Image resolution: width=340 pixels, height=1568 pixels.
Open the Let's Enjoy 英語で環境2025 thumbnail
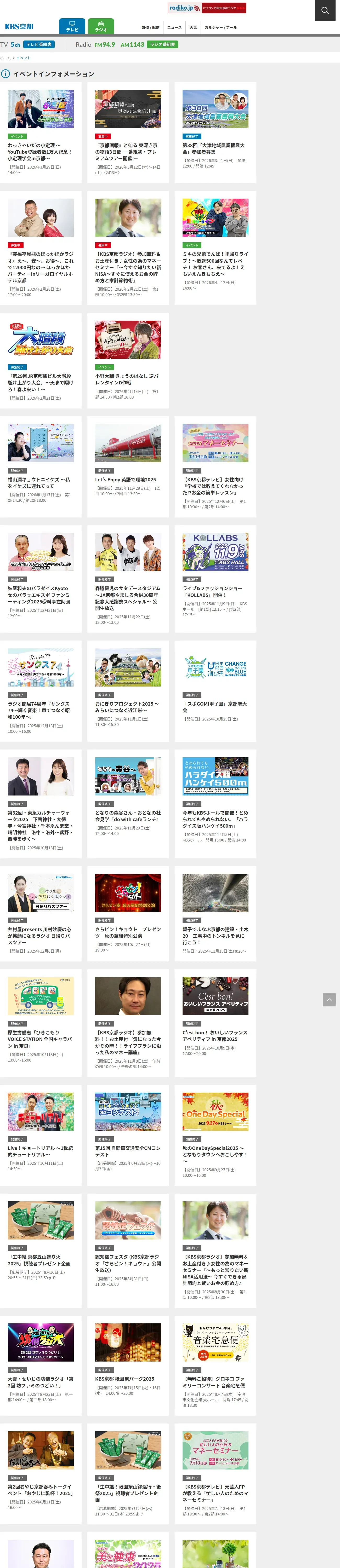(128, 443)
